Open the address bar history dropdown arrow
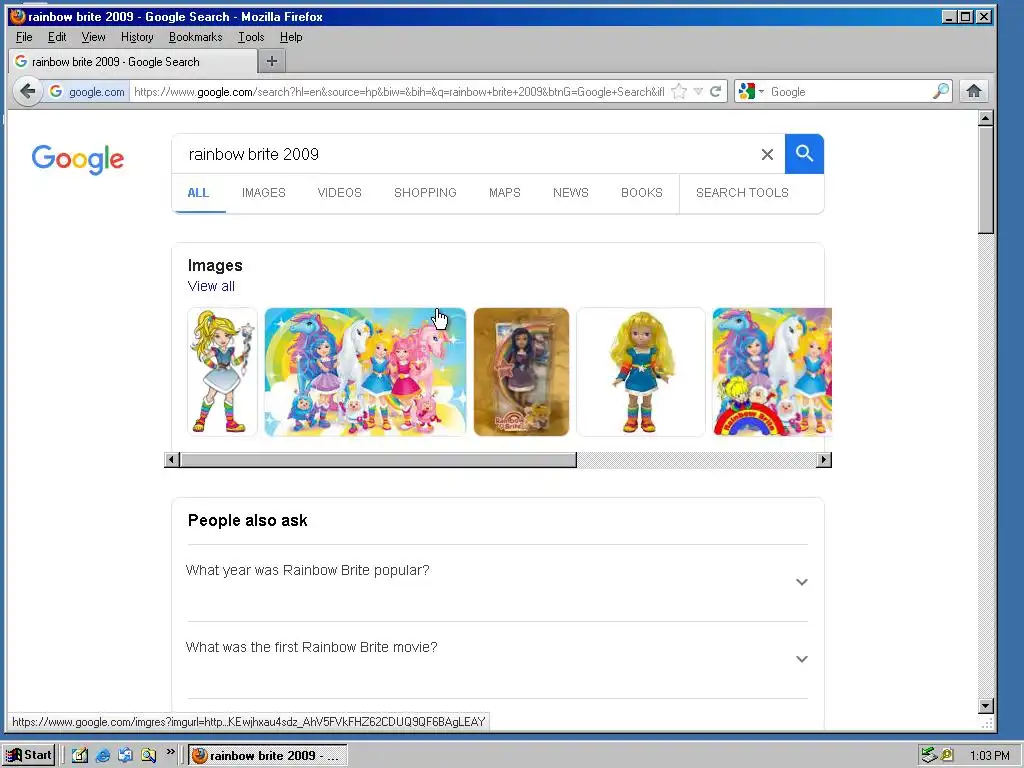 pos(698,91)
